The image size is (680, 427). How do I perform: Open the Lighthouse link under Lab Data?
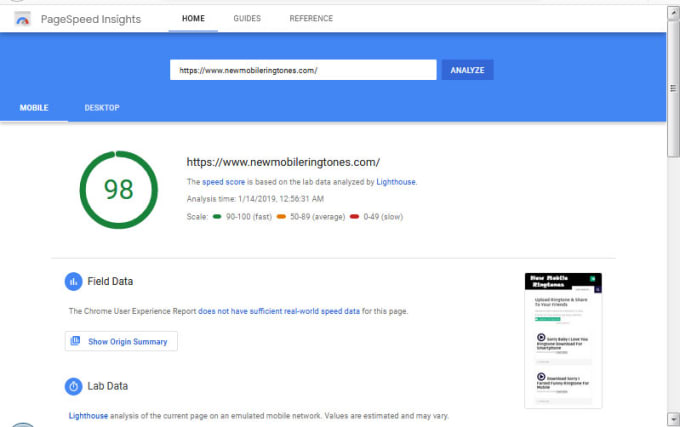[x=88, y=416]
